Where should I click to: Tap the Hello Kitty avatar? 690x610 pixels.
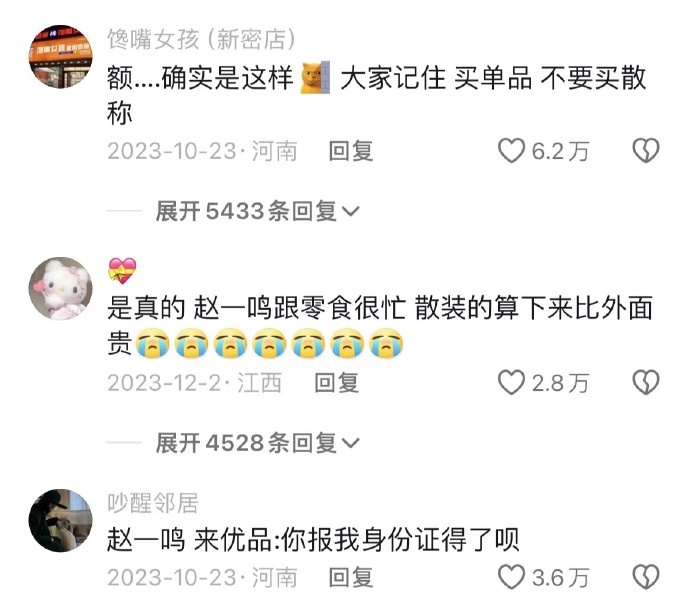pos(61,288)
